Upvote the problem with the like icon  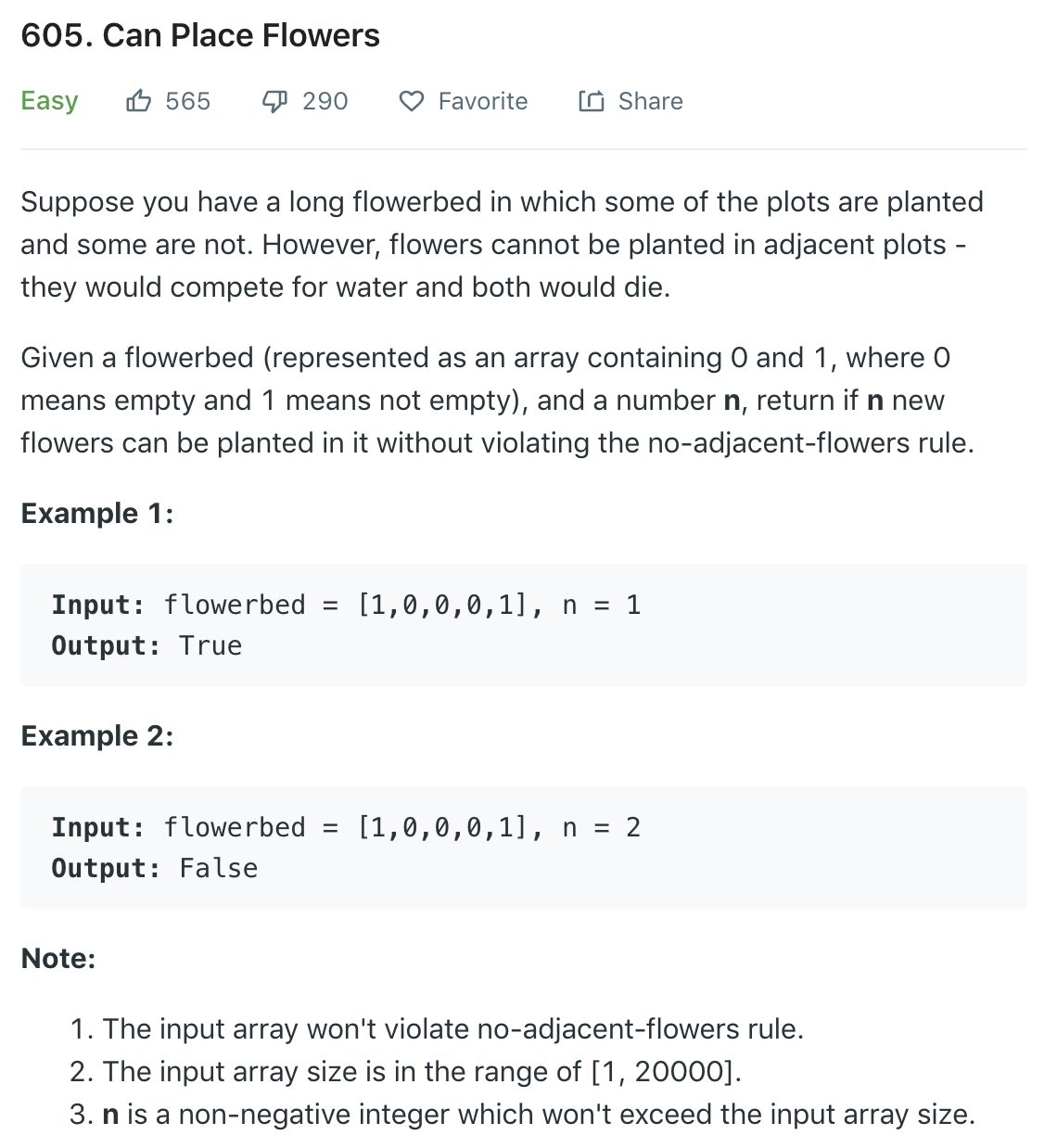139,100
